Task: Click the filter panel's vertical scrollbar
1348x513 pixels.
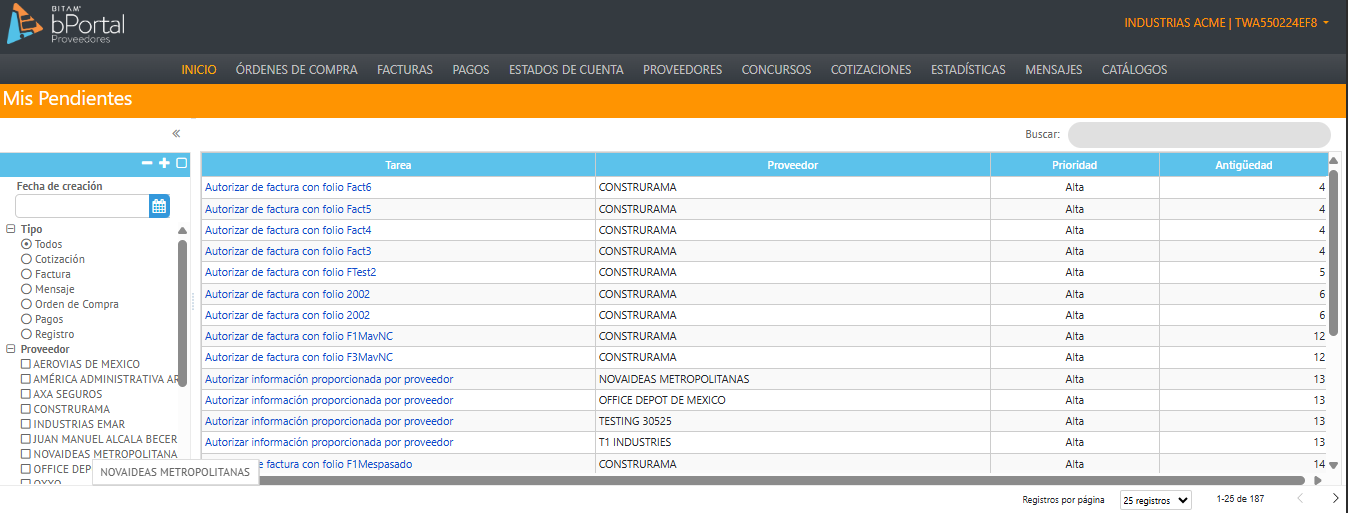Action: pyautogui.click(x=182, y=311)
